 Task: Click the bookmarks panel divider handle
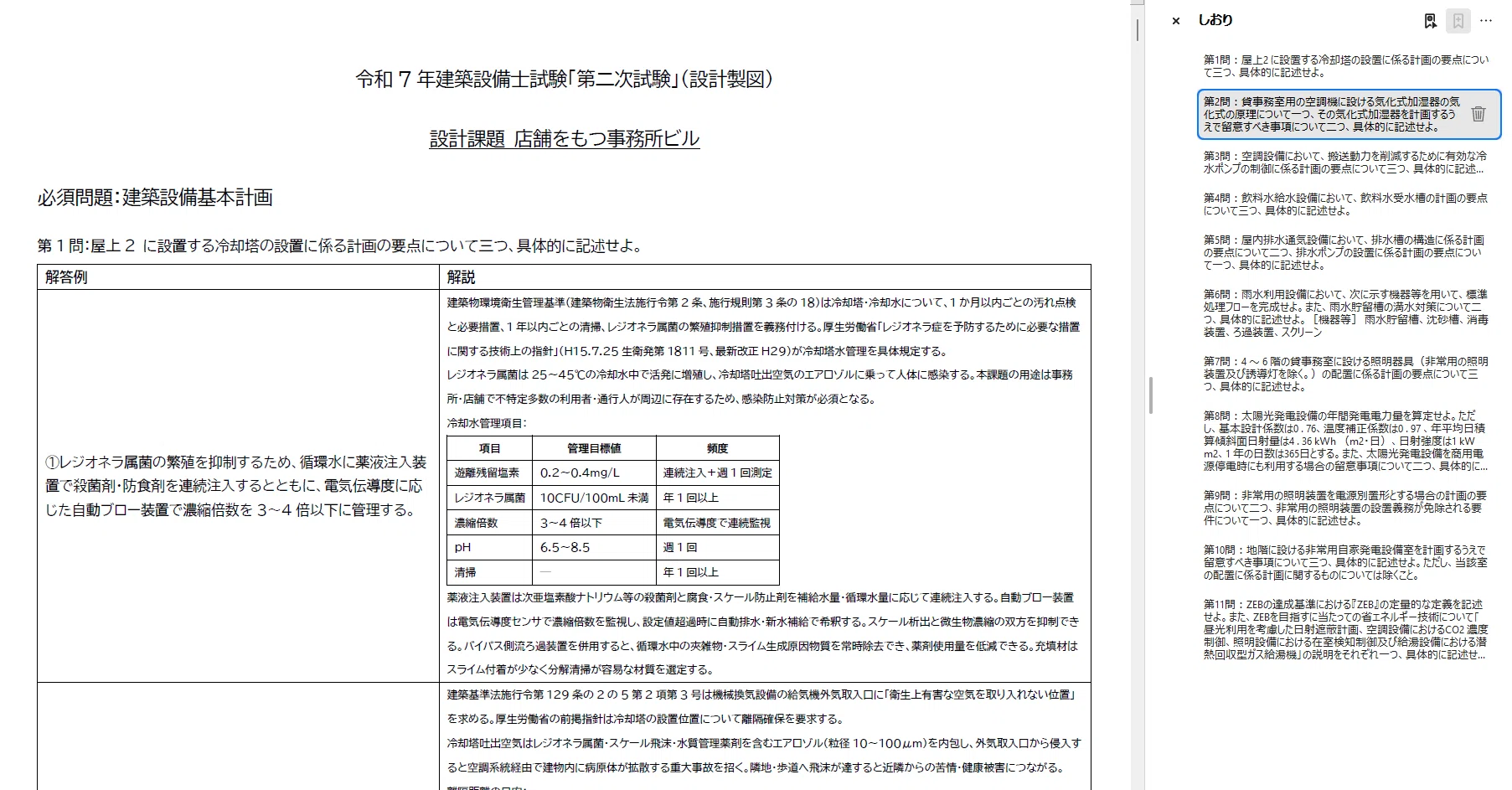[x=1151, y=395]
